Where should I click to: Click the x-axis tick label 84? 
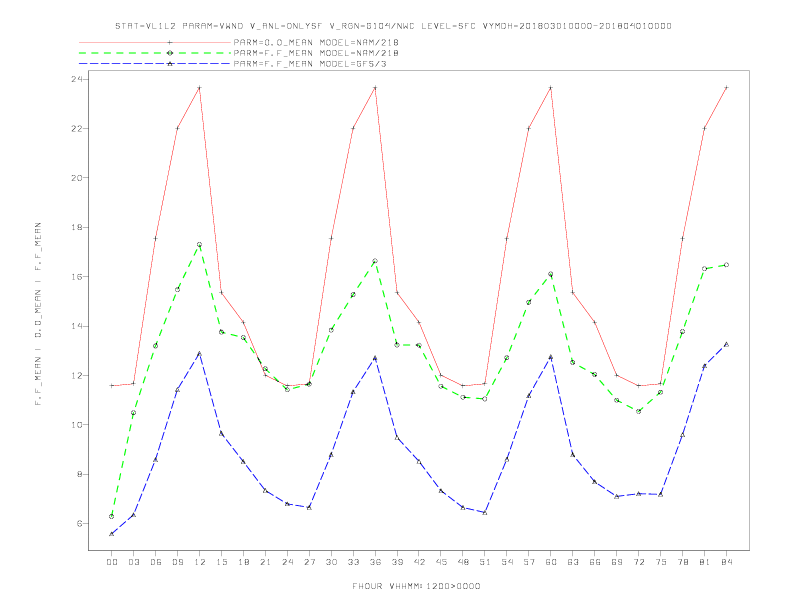click(x=726, y=562)
